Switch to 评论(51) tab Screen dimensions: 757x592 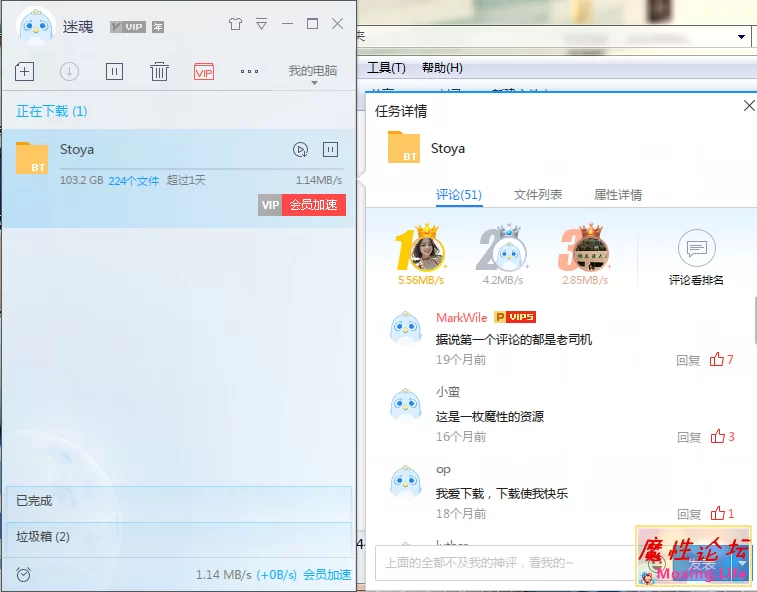(459, 195)
